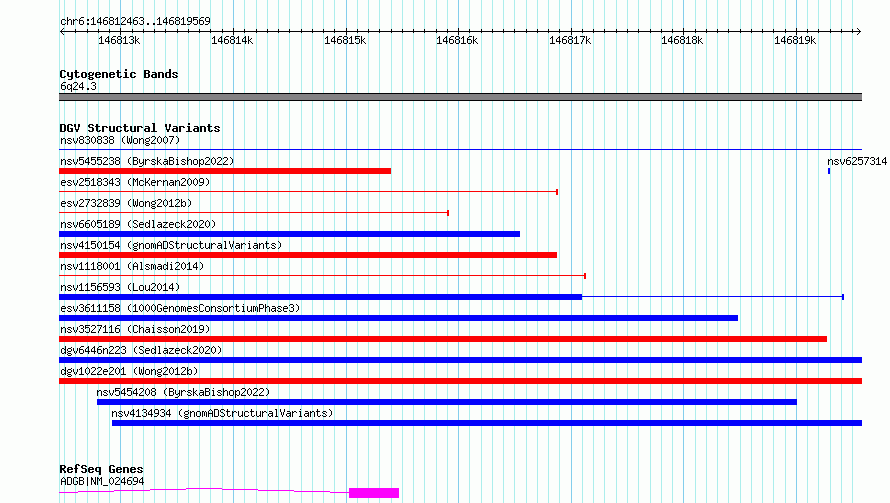Click the nsv3527116 (Chaisson2019) label
Image resolution: width=890 pixels, height=503 pixels.
point(135,329)
